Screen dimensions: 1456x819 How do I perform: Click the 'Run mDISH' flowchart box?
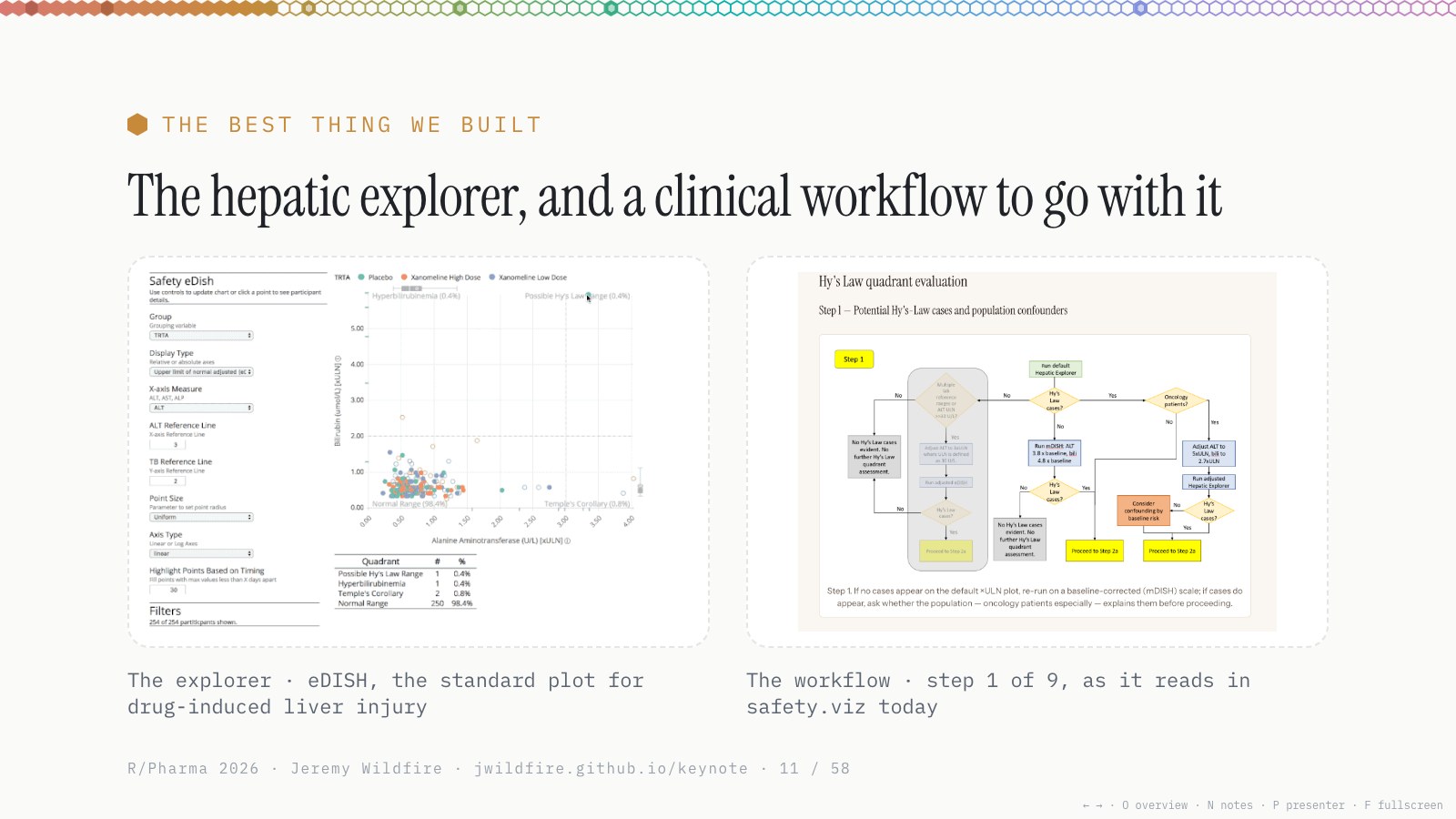[x=1054, y=453]
